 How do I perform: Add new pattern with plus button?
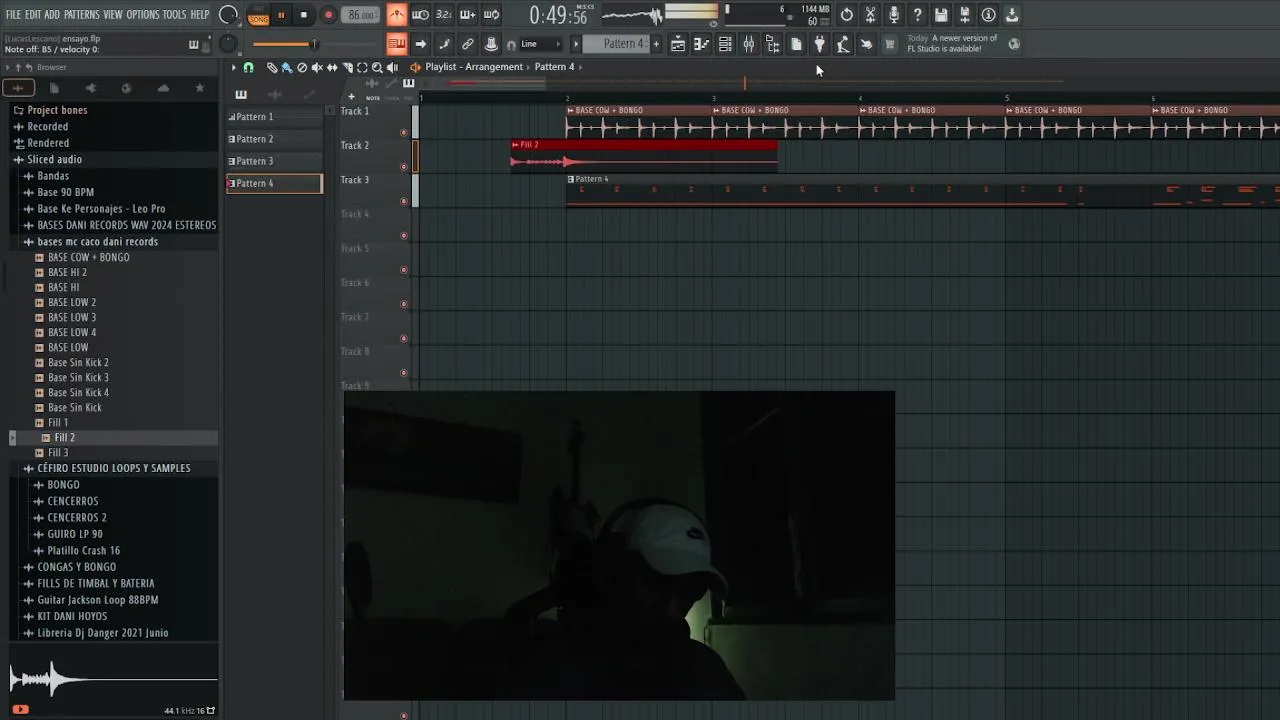coord(656,44)
